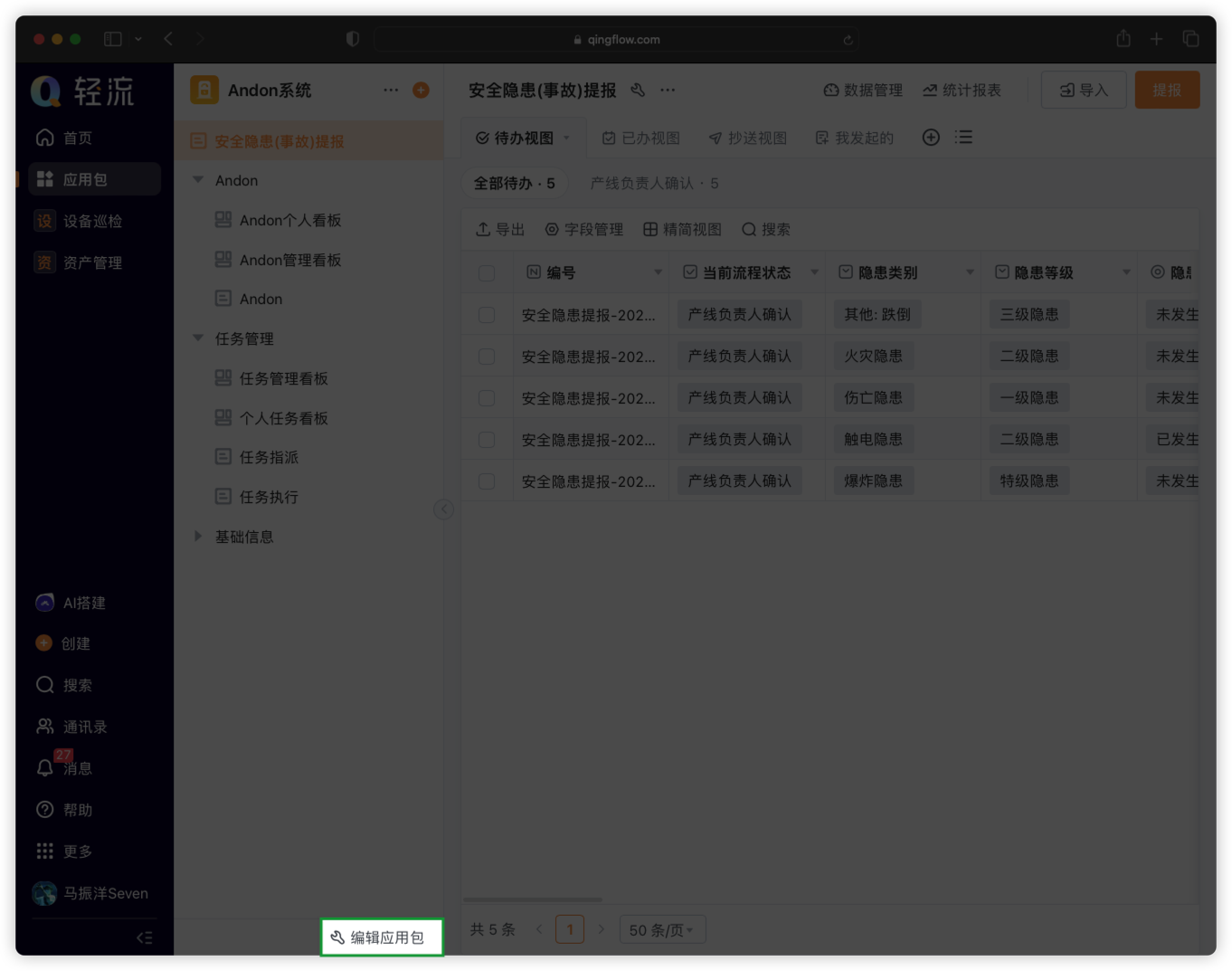The width and height of the screenshot is (1232, 971).
Task: Select 全部待办 · 5 filter
Action: [x=515, y=184]
